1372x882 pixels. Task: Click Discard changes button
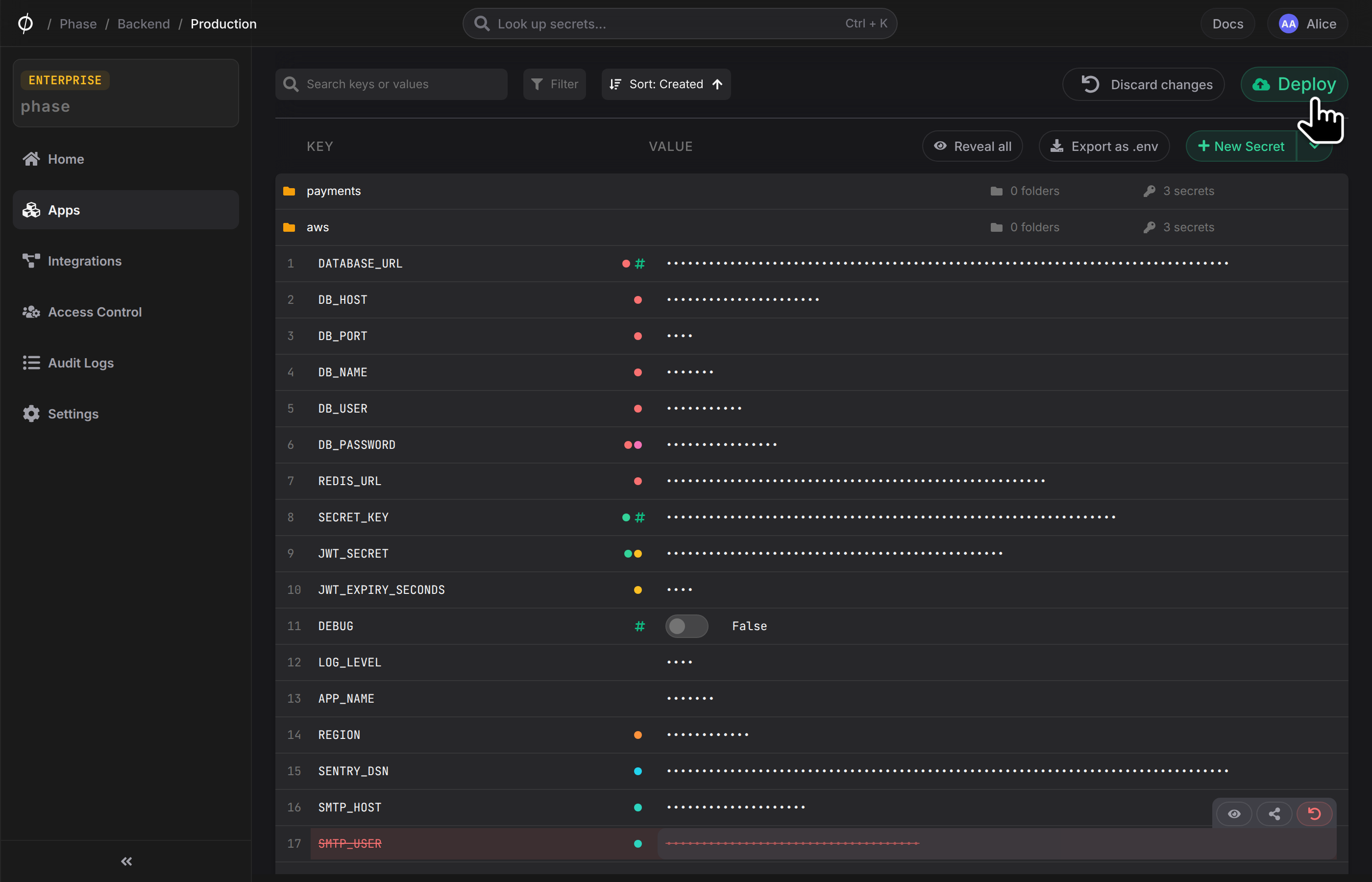1143,84
